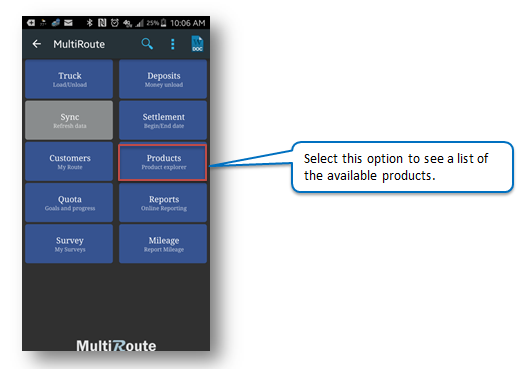The width and height of the screenshot is (519, 369).
Task: Tap the mail notification status icon
Action: 68,23
